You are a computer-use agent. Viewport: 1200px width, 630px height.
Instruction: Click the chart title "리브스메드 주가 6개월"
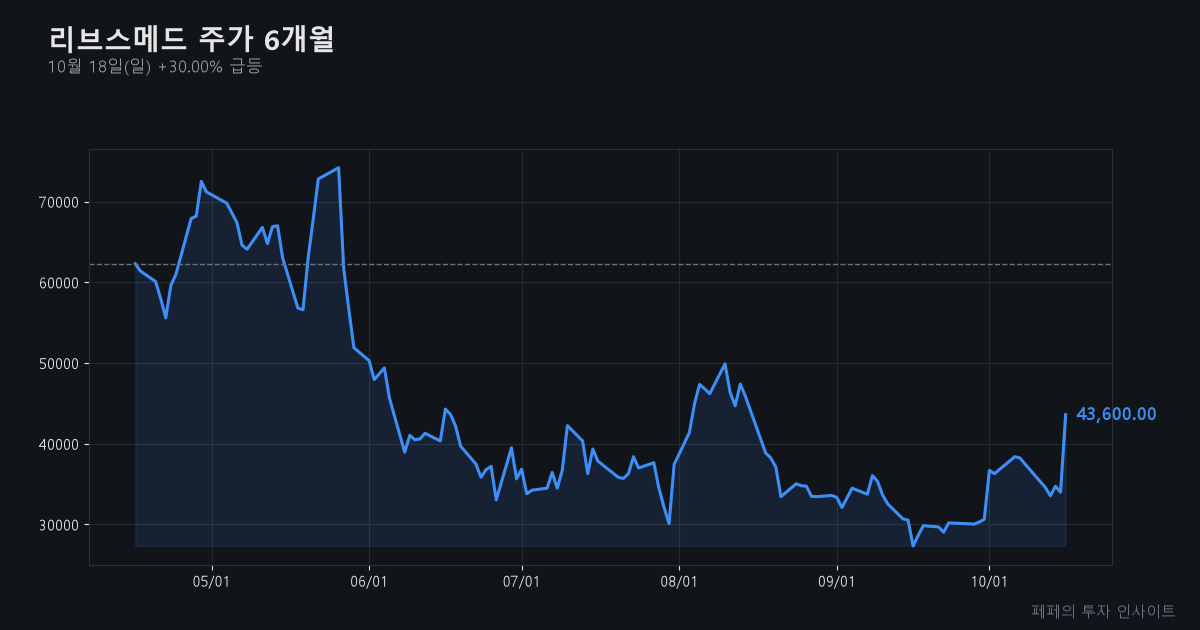tap(191, 39)
